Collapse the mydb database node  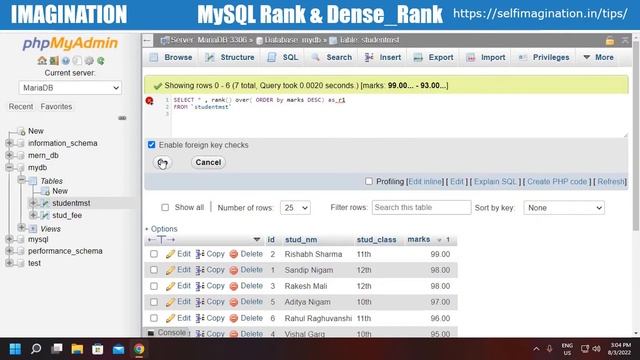[x=9, y=168]
